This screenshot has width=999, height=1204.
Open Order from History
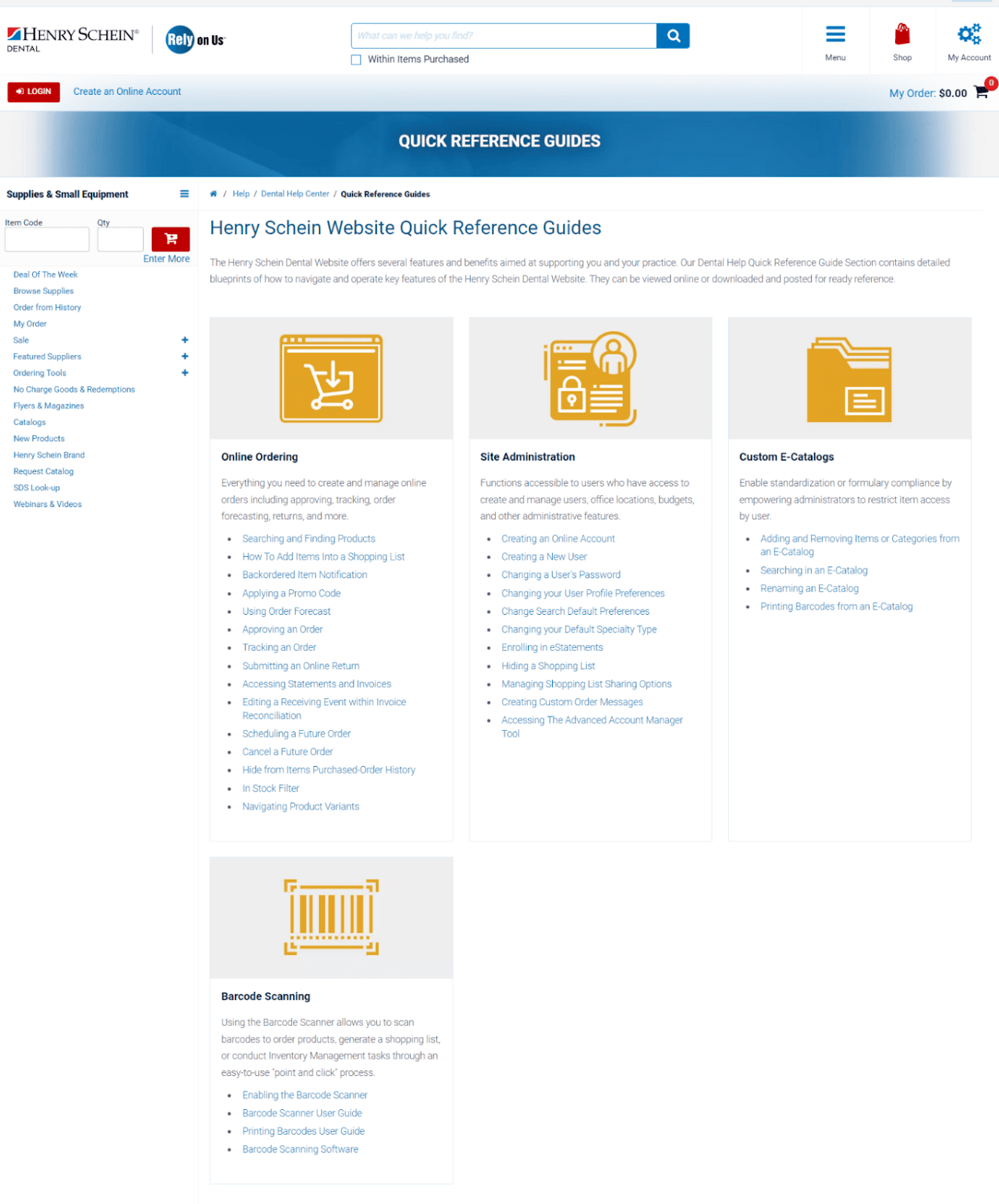47,308
